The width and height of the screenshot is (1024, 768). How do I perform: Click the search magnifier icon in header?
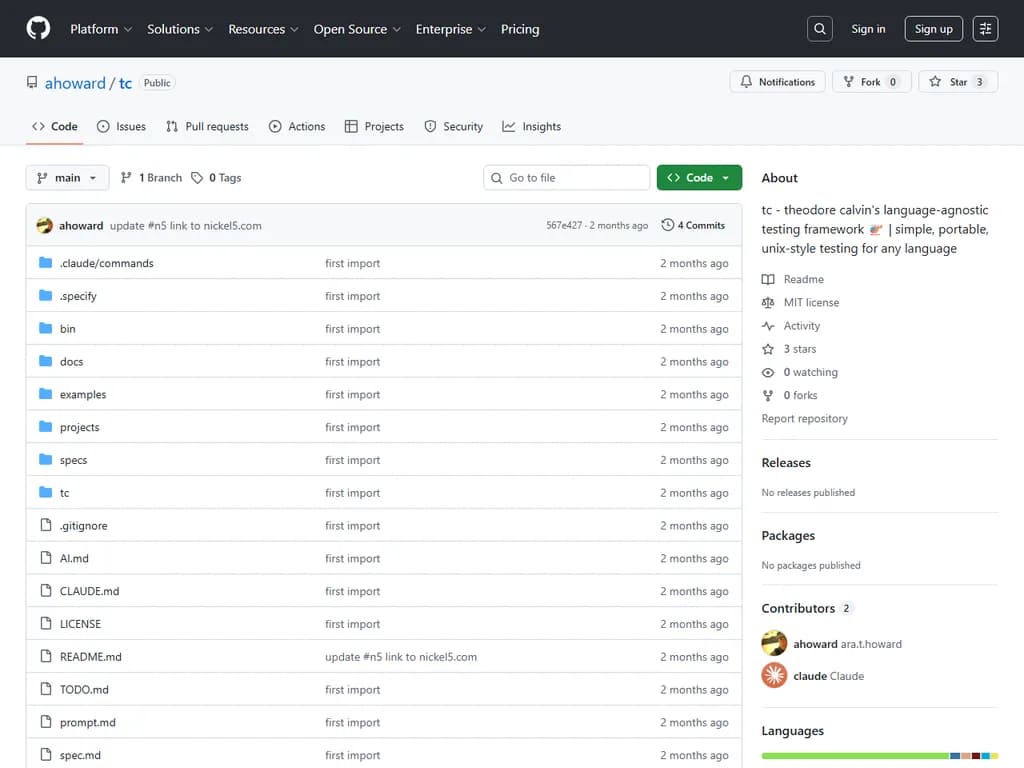click(x=820, y=29)
